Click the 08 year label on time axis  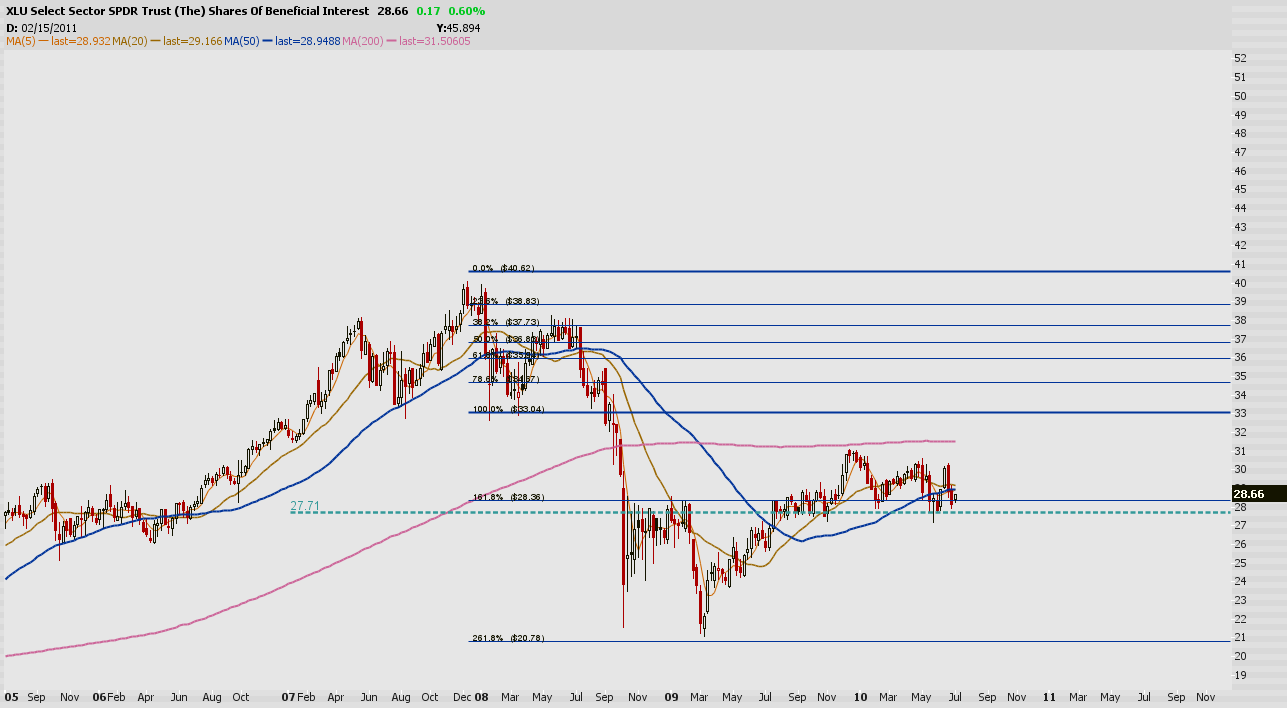point(481,696)
